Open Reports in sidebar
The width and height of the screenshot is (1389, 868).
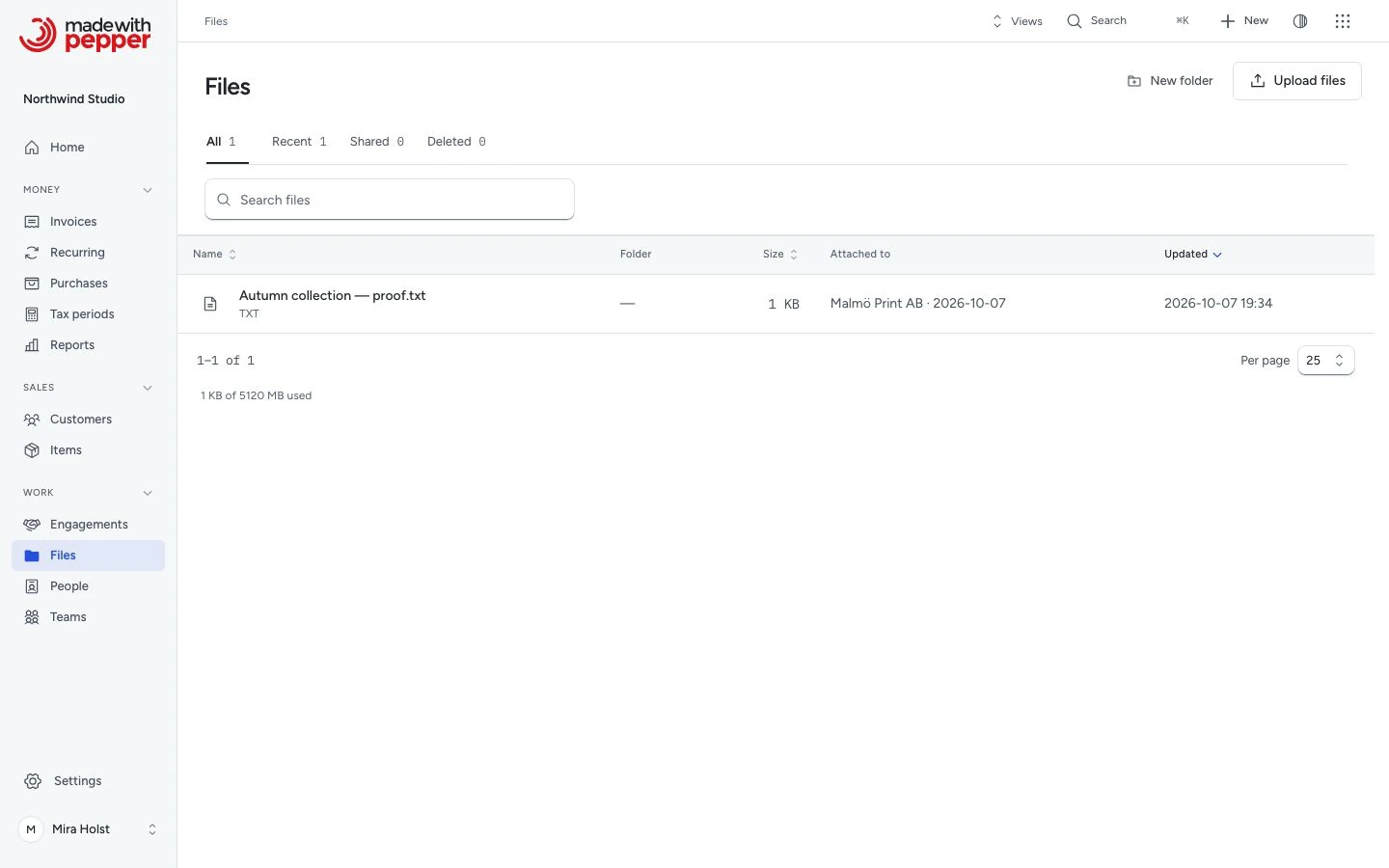click(88, 345)
